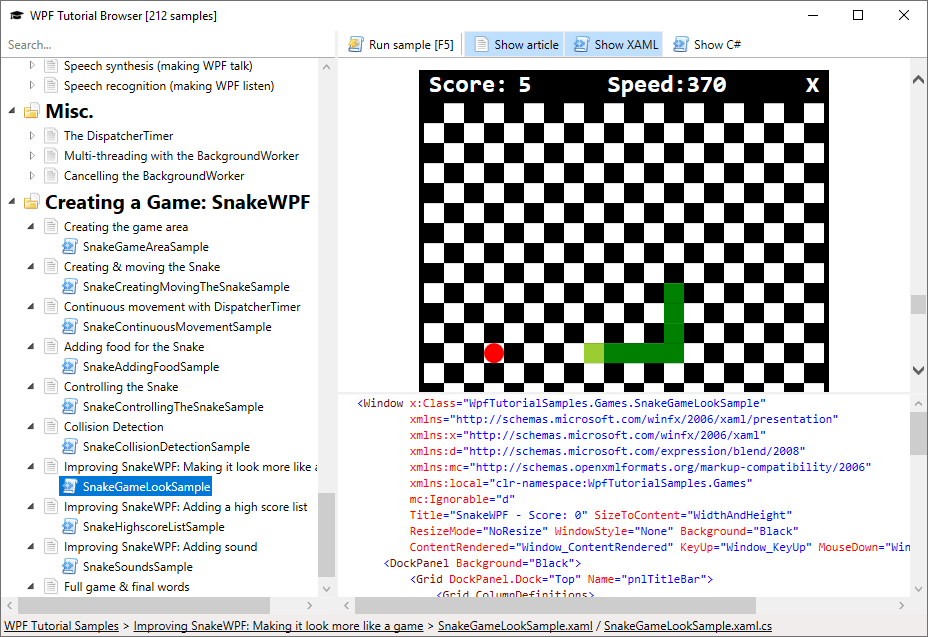The width and height of the screenshot is (928, 637).
Task: Toggle the Show XAML view
Action: (614, 44)
